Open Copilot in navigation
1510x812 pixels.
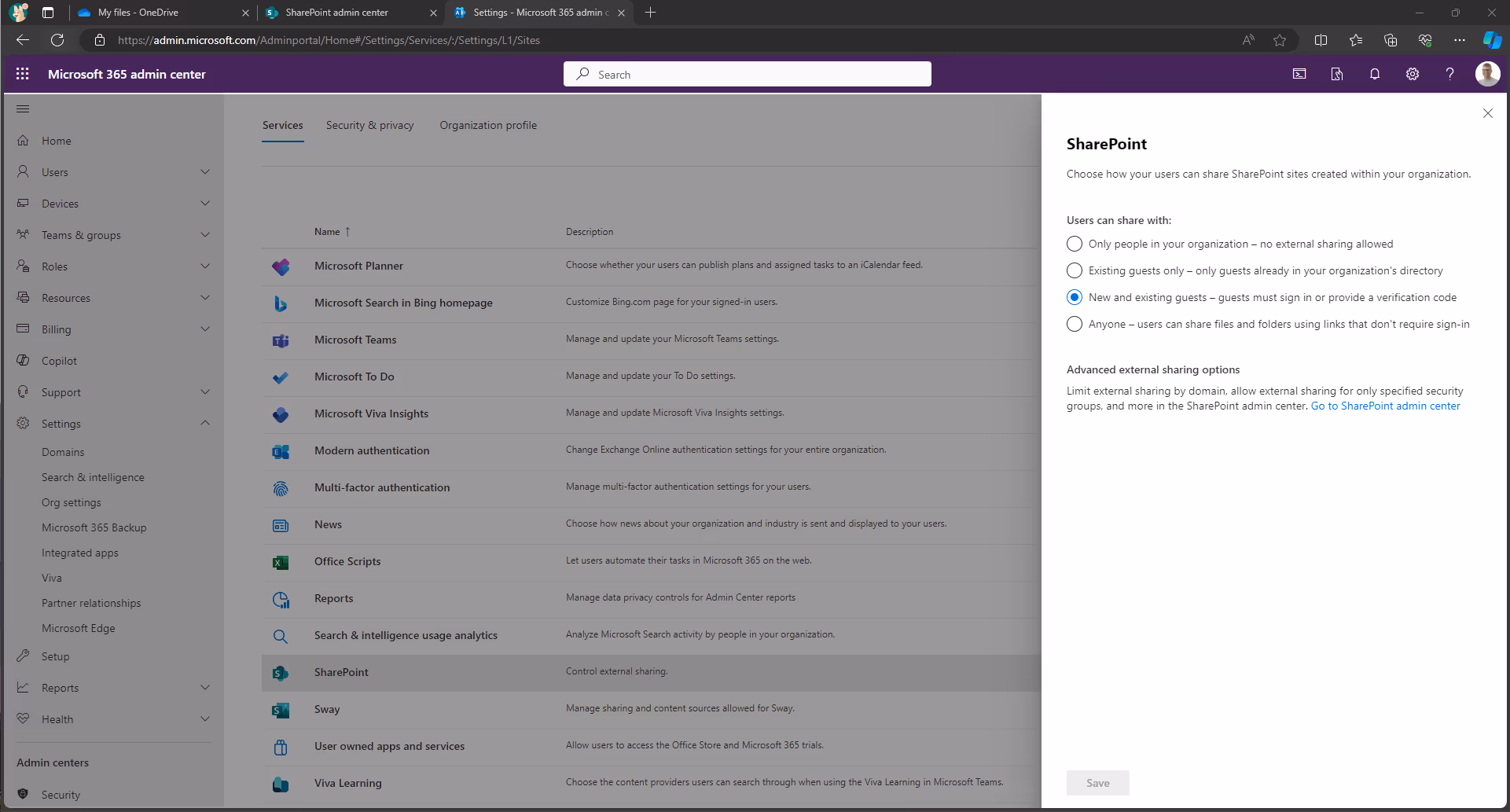tap(59, 361)
